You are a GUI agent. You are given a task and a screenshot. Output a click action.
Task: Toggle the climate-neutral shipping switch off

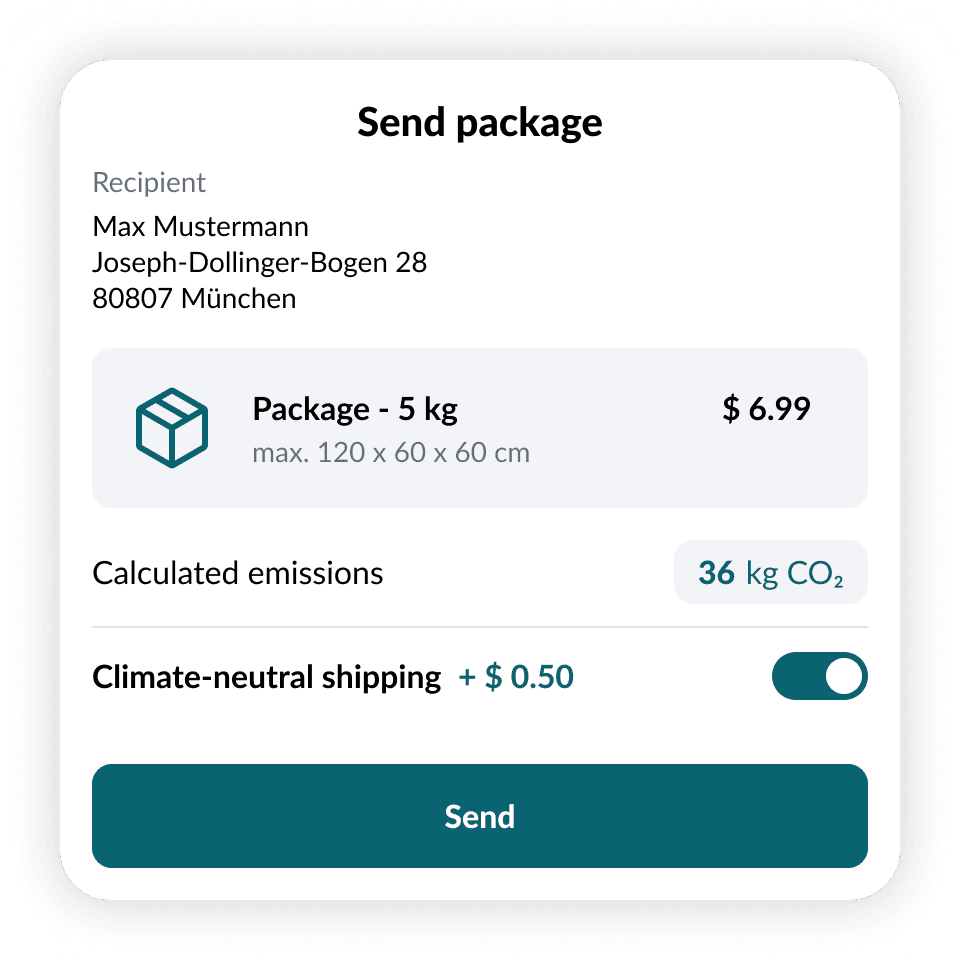click(820, 676)
